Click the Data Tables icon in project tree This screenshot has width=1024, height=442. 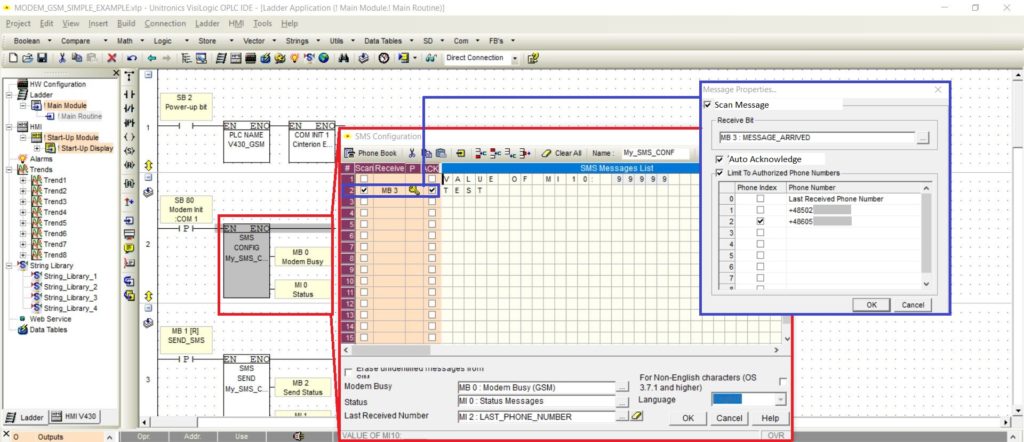23,330
